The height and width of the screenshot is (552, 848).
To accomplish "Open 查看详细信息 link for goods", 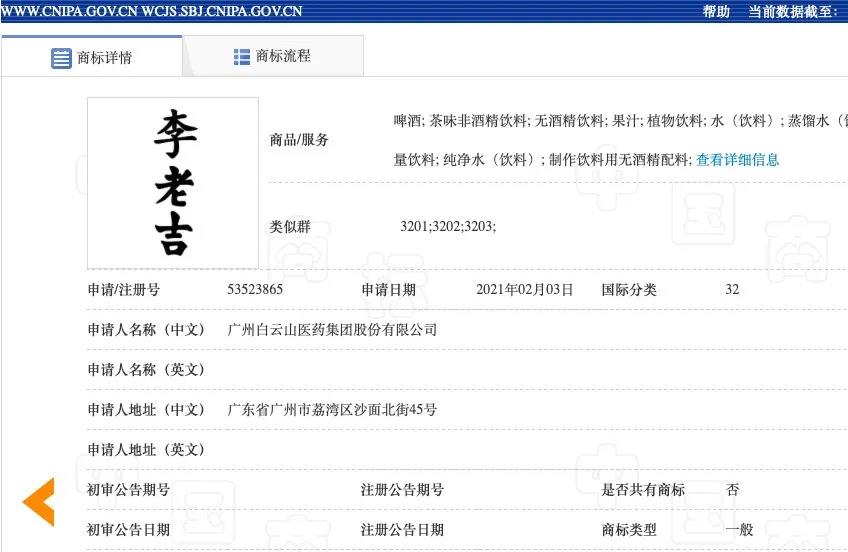I will click(737, 159).
